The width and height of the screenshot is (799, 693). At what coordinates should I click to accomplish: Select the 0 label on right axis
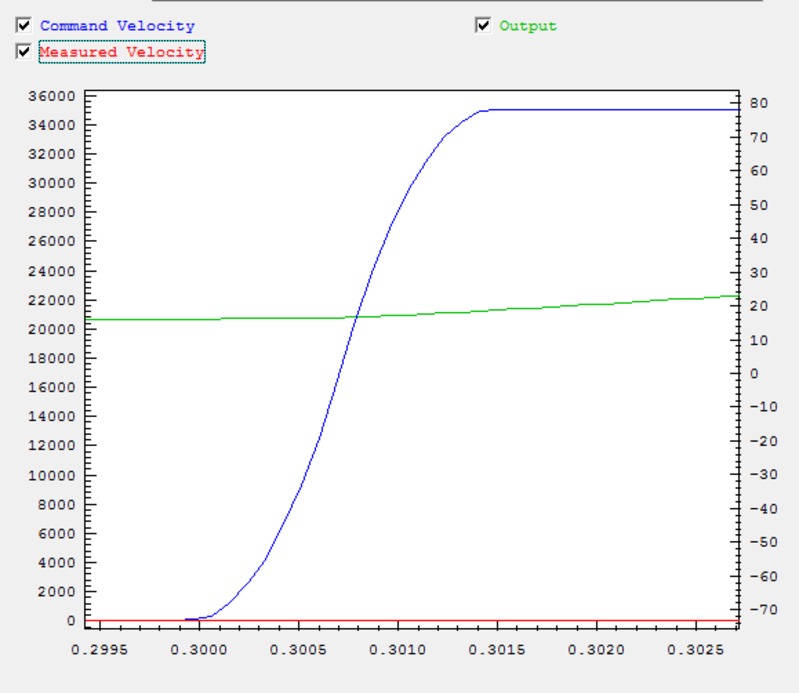point(755,374)
